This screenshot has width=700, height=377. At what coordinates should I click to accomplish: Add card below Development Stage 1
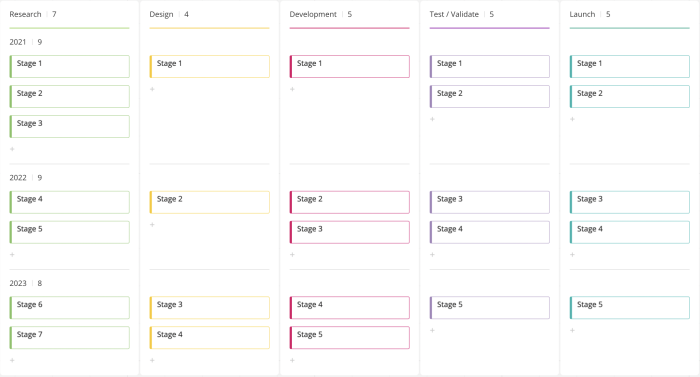[292, 89]
